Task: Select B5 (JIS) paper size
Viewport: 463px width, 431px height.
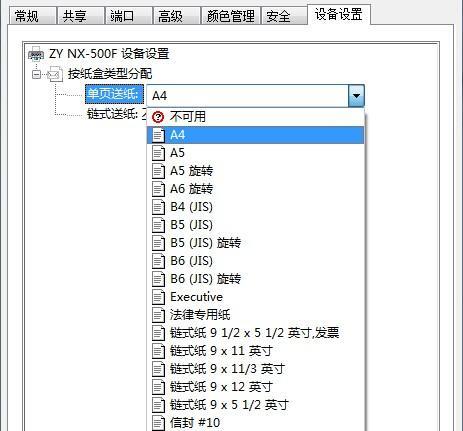Action: [x=256, y=225]
